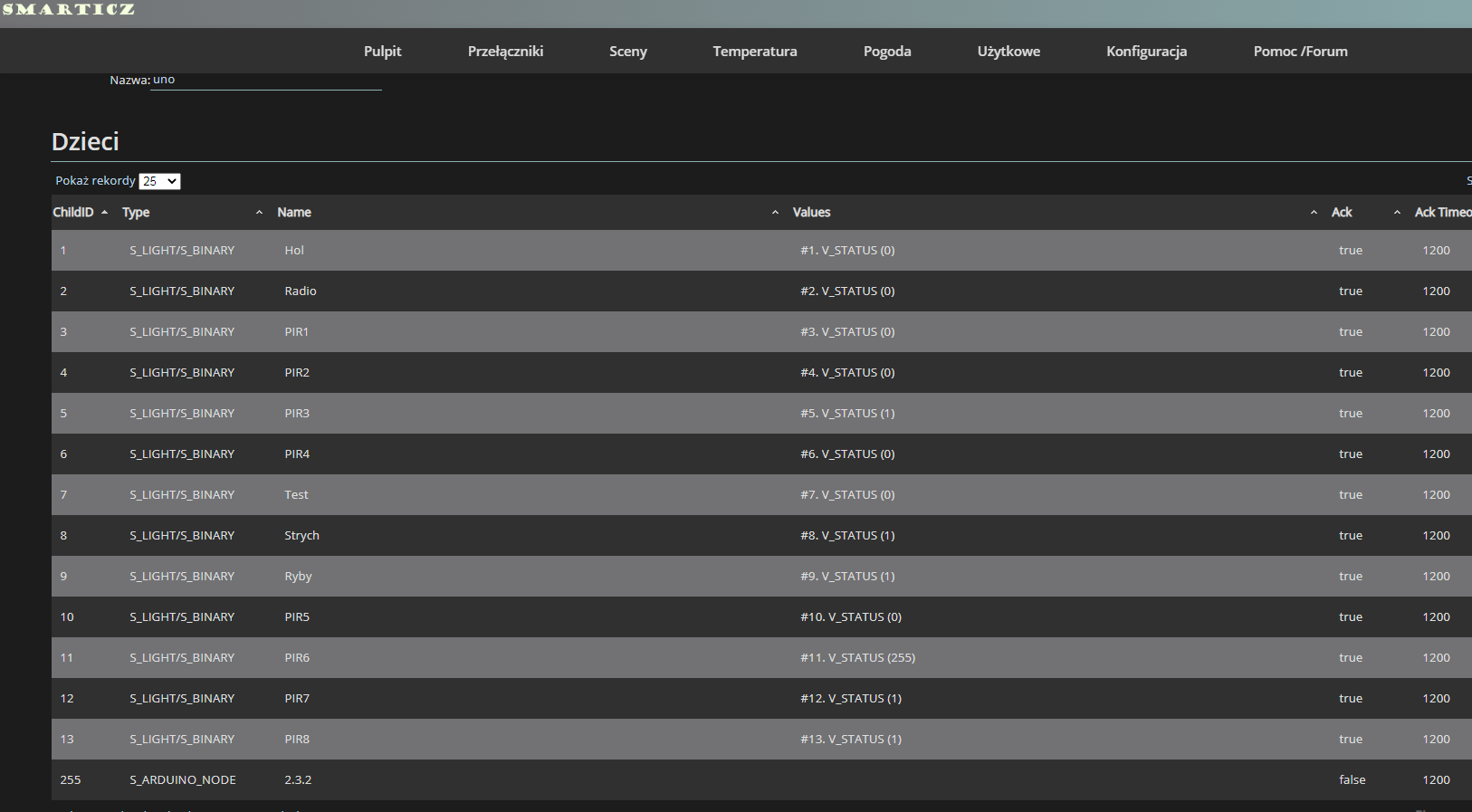The width and height of the screenshot is (1472, 812).
Task: Click the Ack Timeout column header
Action: coord(1442,212)
